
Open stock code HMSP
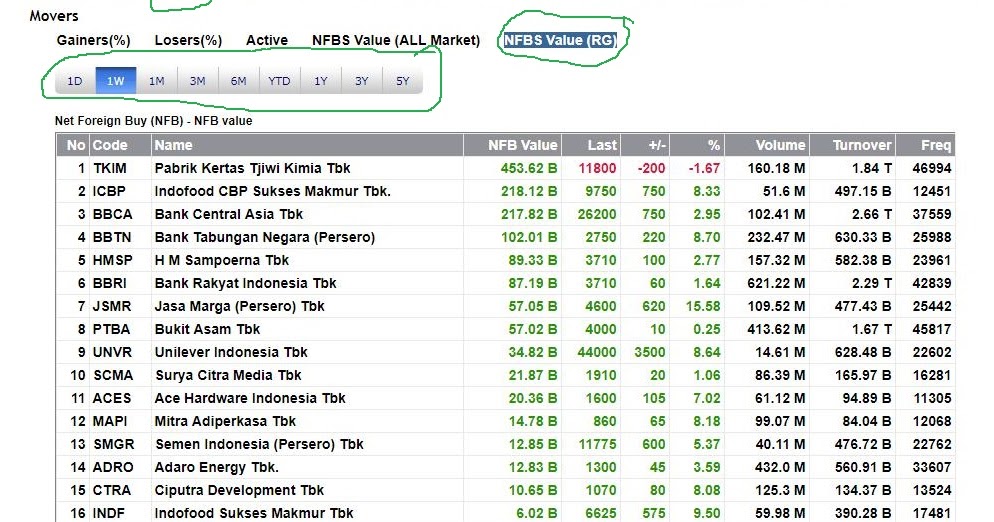(x=112, y=260)
